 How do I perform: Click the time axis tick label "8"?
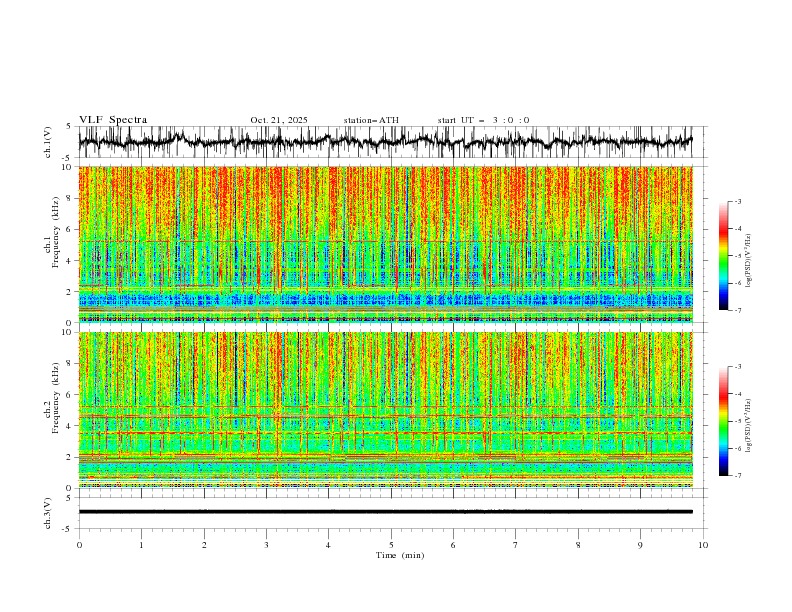[578, 545]
